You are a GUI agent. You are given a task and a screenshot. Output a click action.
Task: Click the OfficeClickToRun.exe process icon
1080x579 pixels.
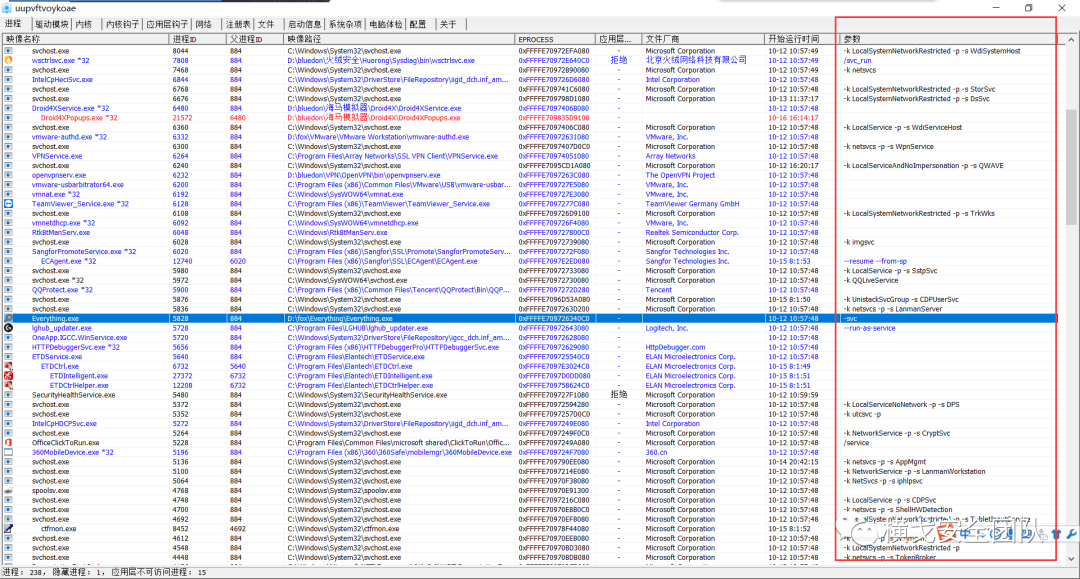coord(8,443)
